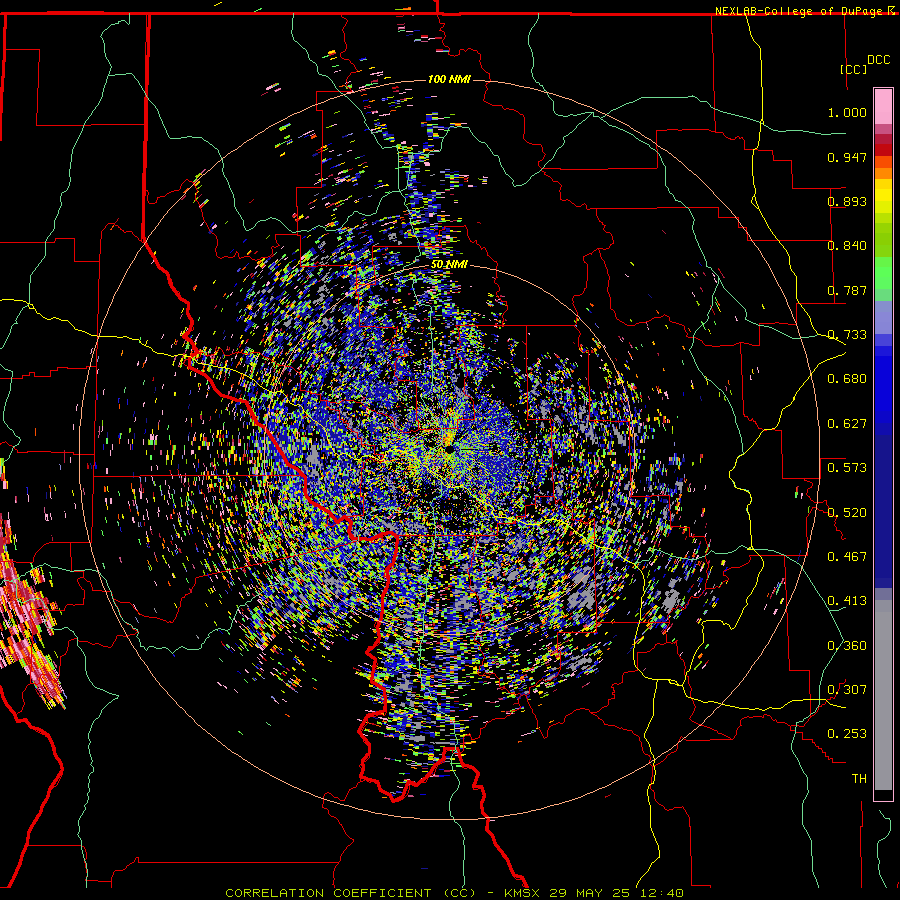900x900 pixels.
Task: Click the 0.627 scale value
Action: tap(847, 424)
